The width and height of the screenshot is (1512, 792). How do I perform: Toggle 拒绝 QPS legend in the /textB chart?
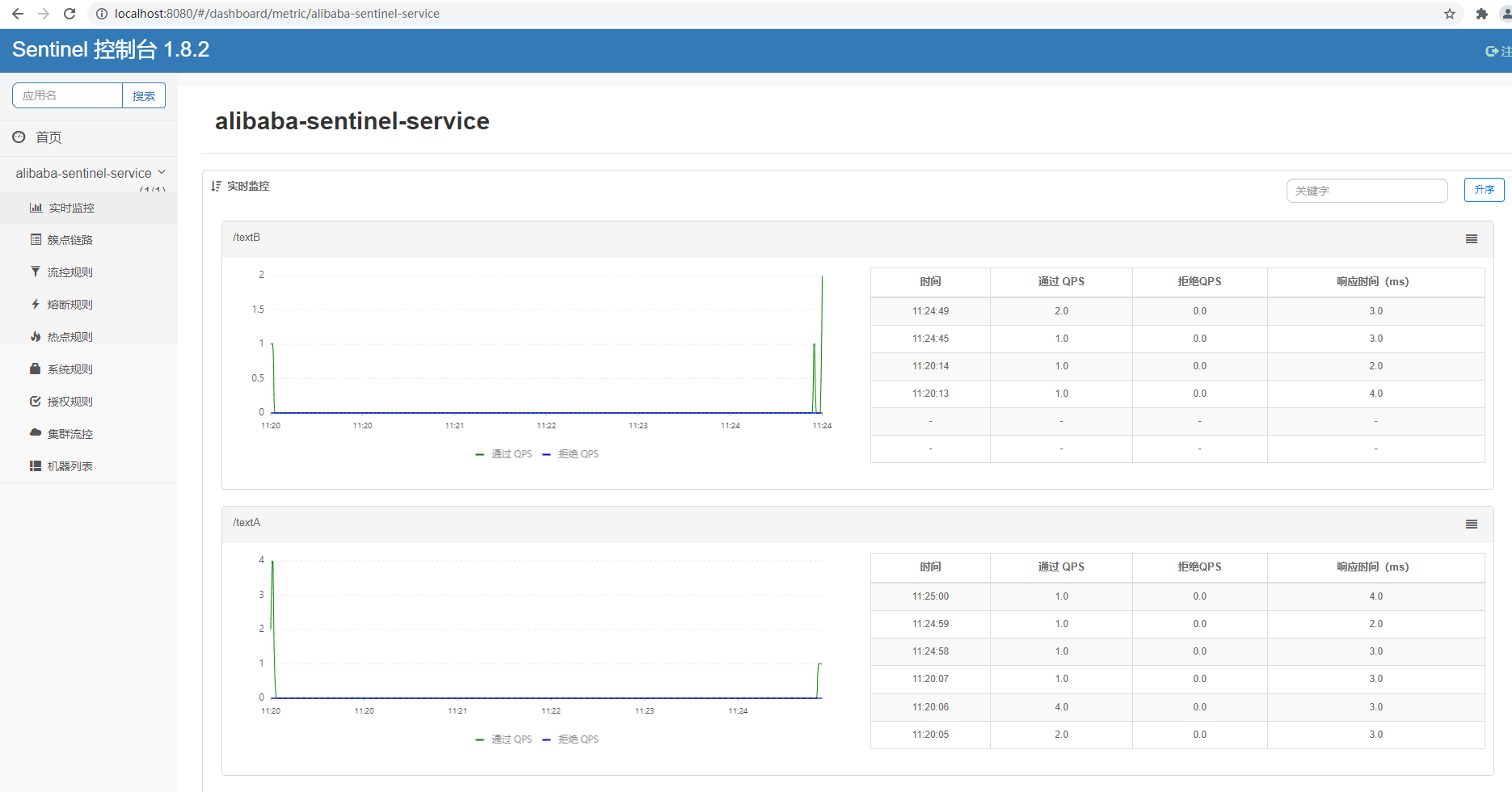[571, 454]
